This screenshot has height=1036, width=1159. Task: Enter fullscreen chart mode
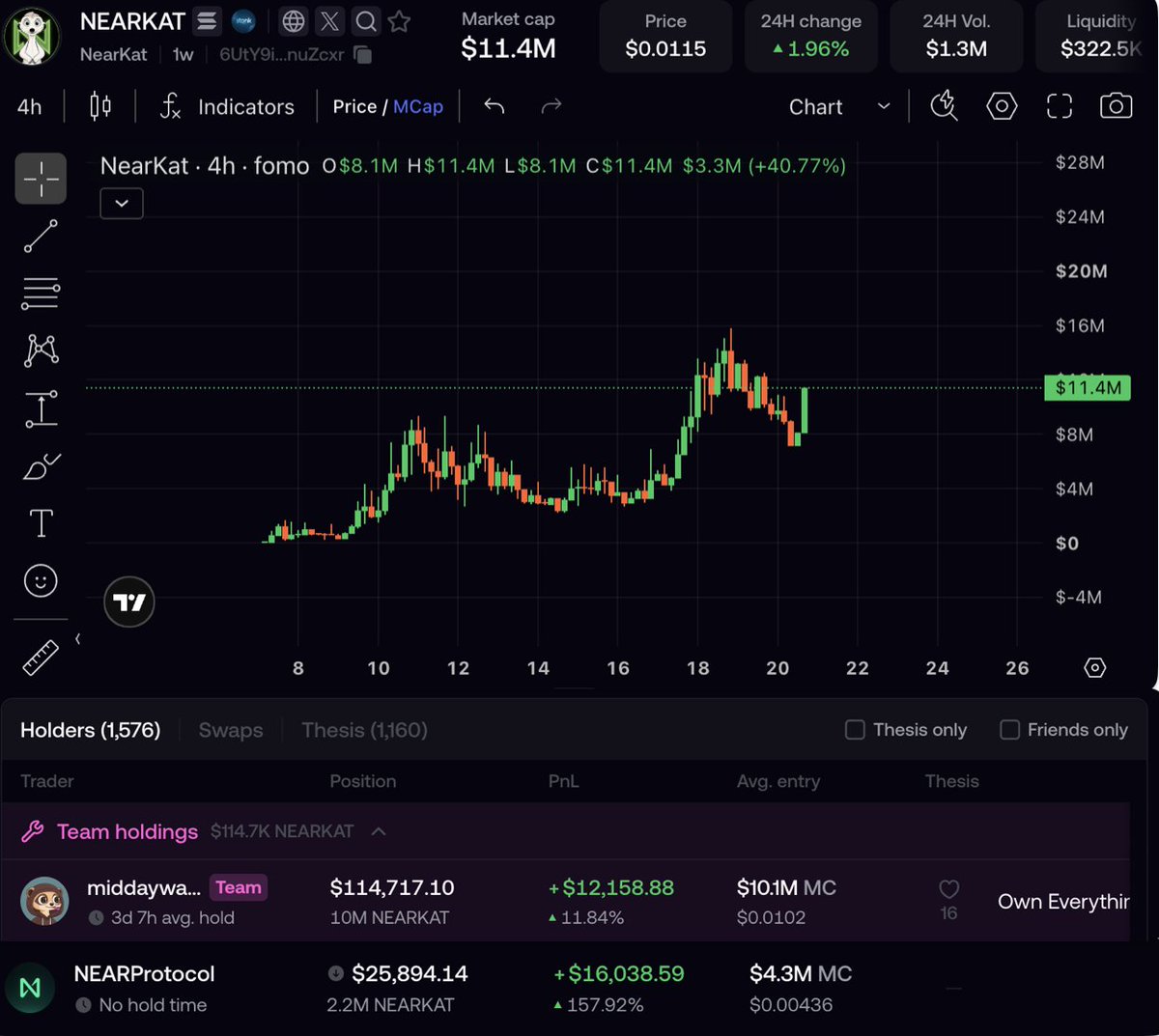coord(1060,106)
